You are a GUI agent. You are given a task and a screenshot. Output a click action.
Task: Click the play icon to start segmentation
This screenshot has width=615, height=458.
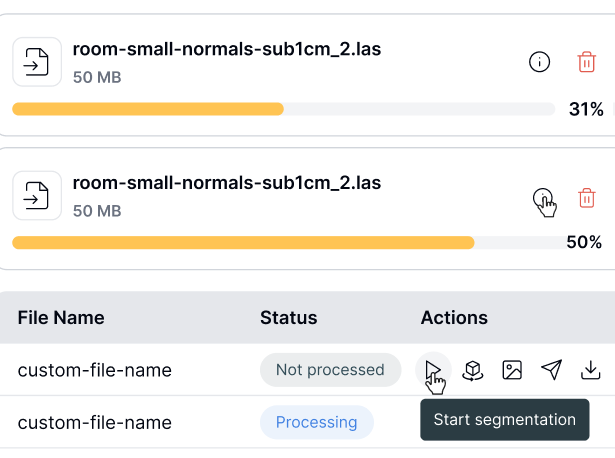click(432, 370)
